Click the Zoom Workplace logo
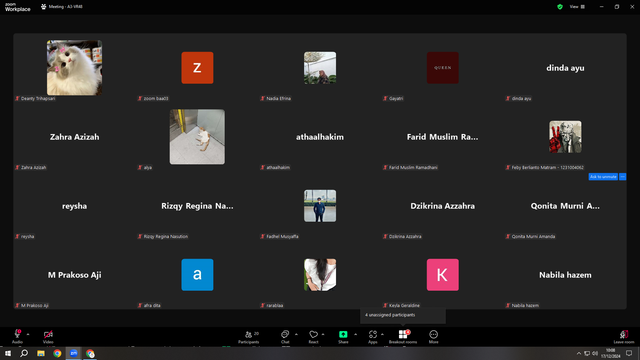640x360 pixels. point(18,7)
